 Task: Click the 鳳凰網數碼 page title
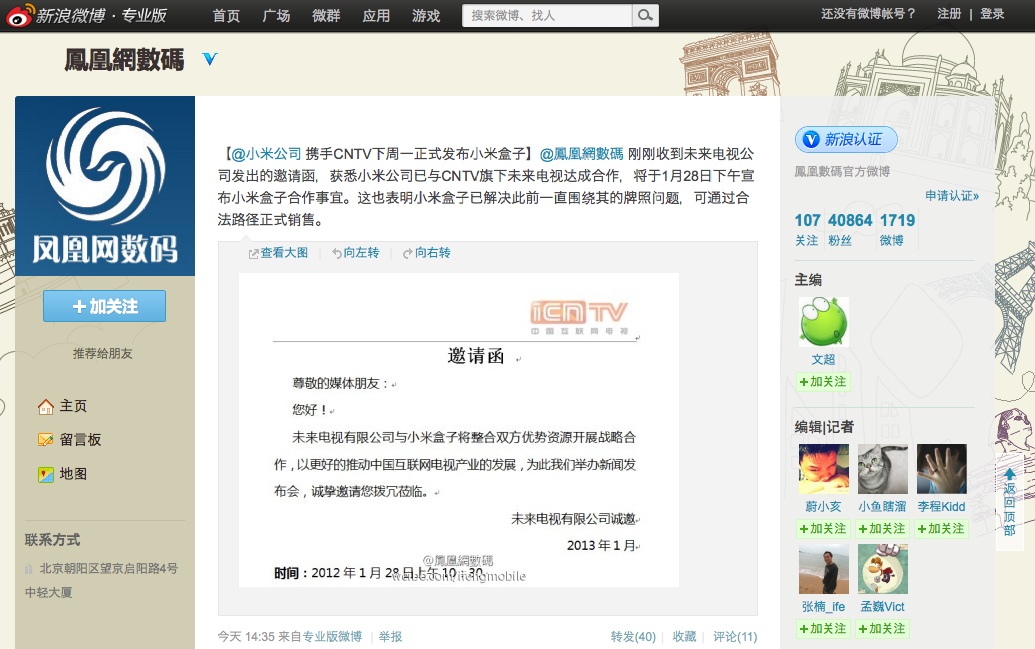[125, 60]
